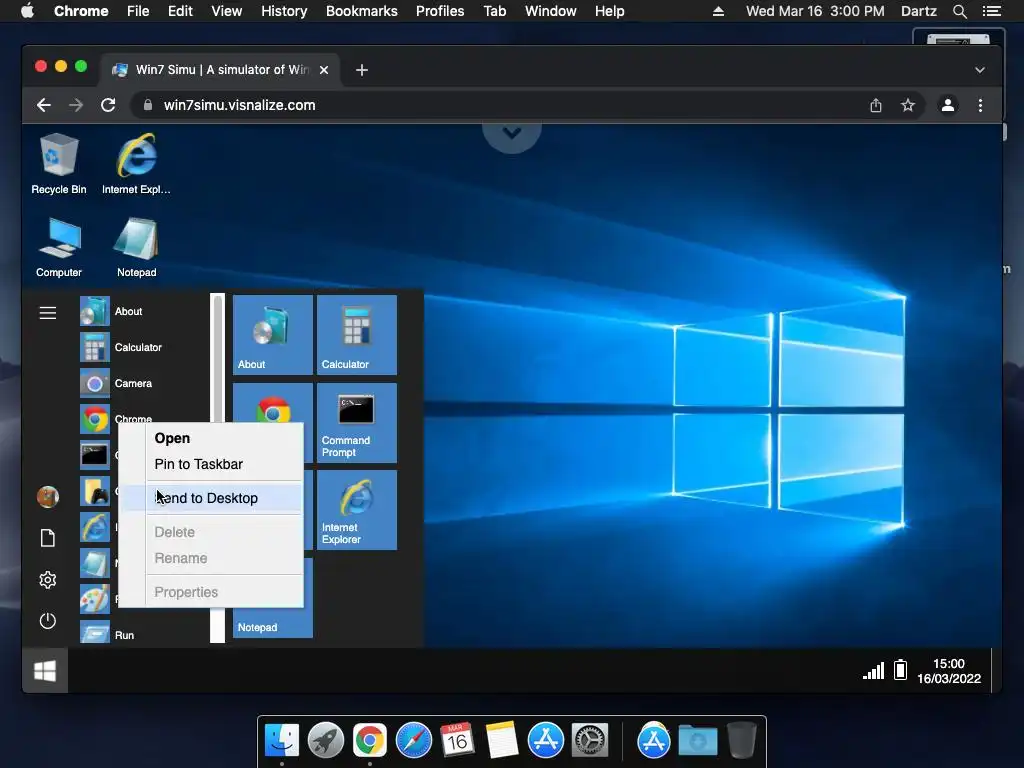Viewport: 1024px width, 768px height.
Task: Click the taskbar clock showing 15:00
Action: 949,671
